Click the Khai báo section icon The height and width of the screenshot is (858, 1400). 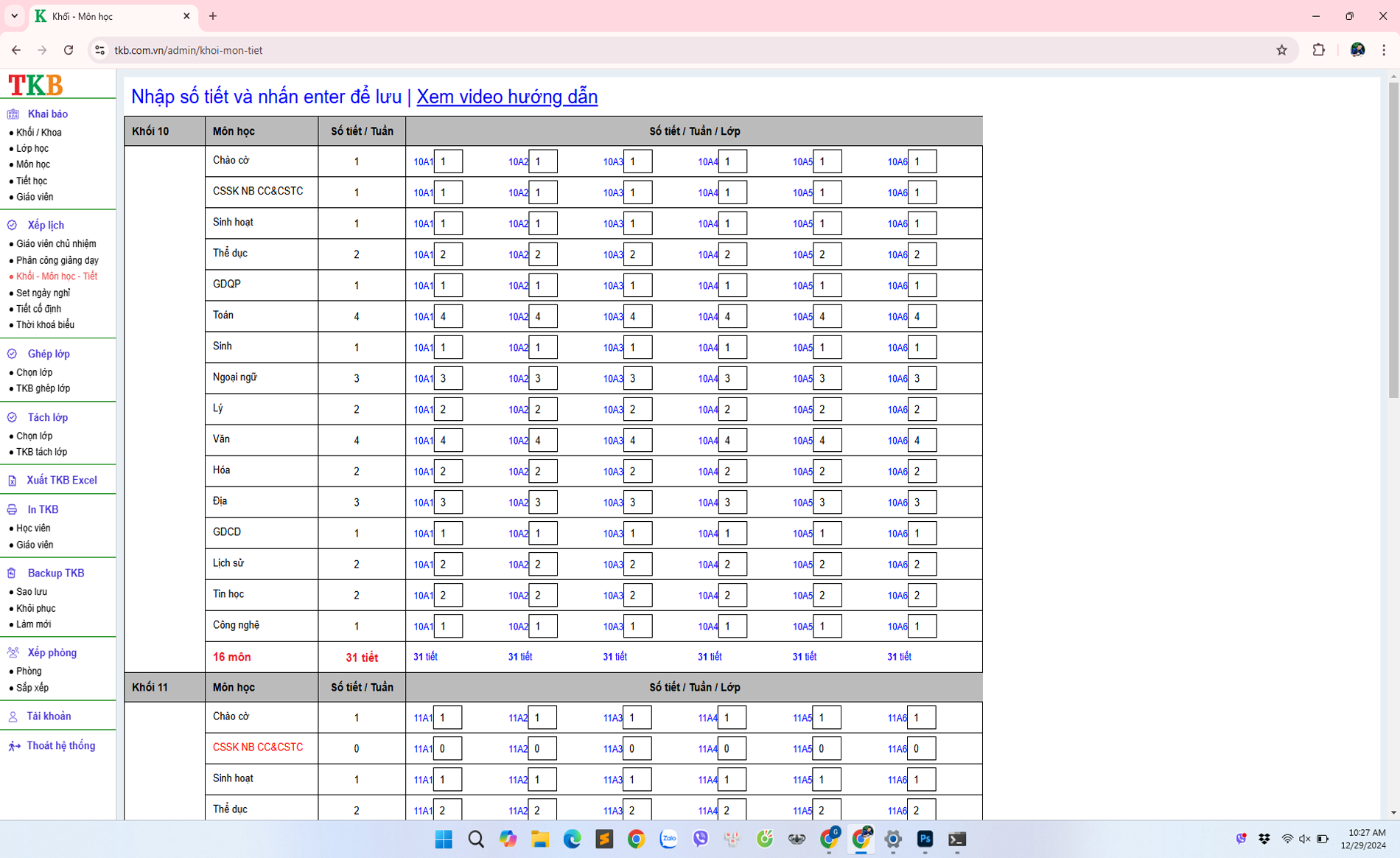(x=13, y=114)
